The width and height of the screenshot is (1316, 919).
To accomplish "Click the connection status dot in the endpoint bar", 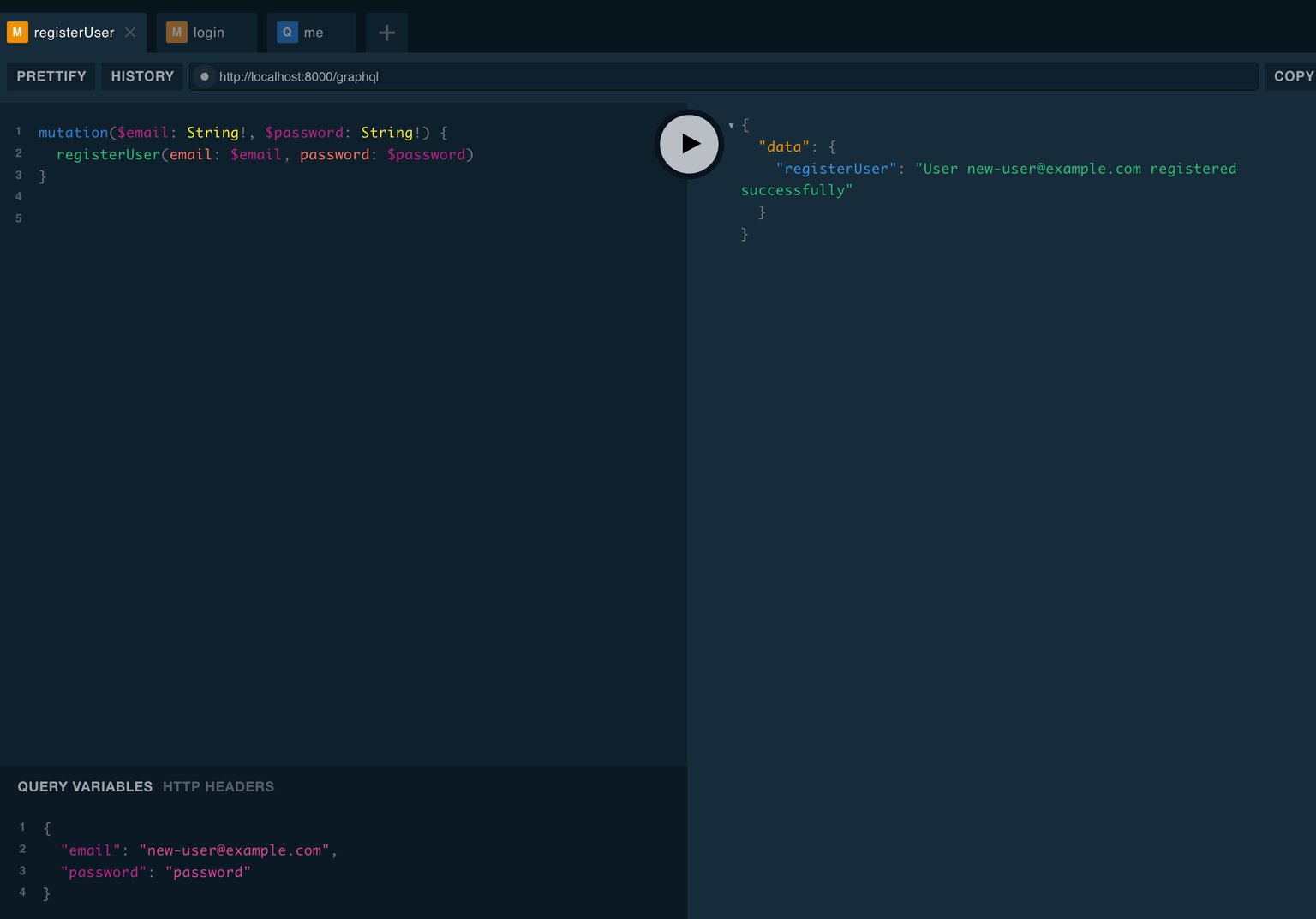I will (x=204, y=76).
